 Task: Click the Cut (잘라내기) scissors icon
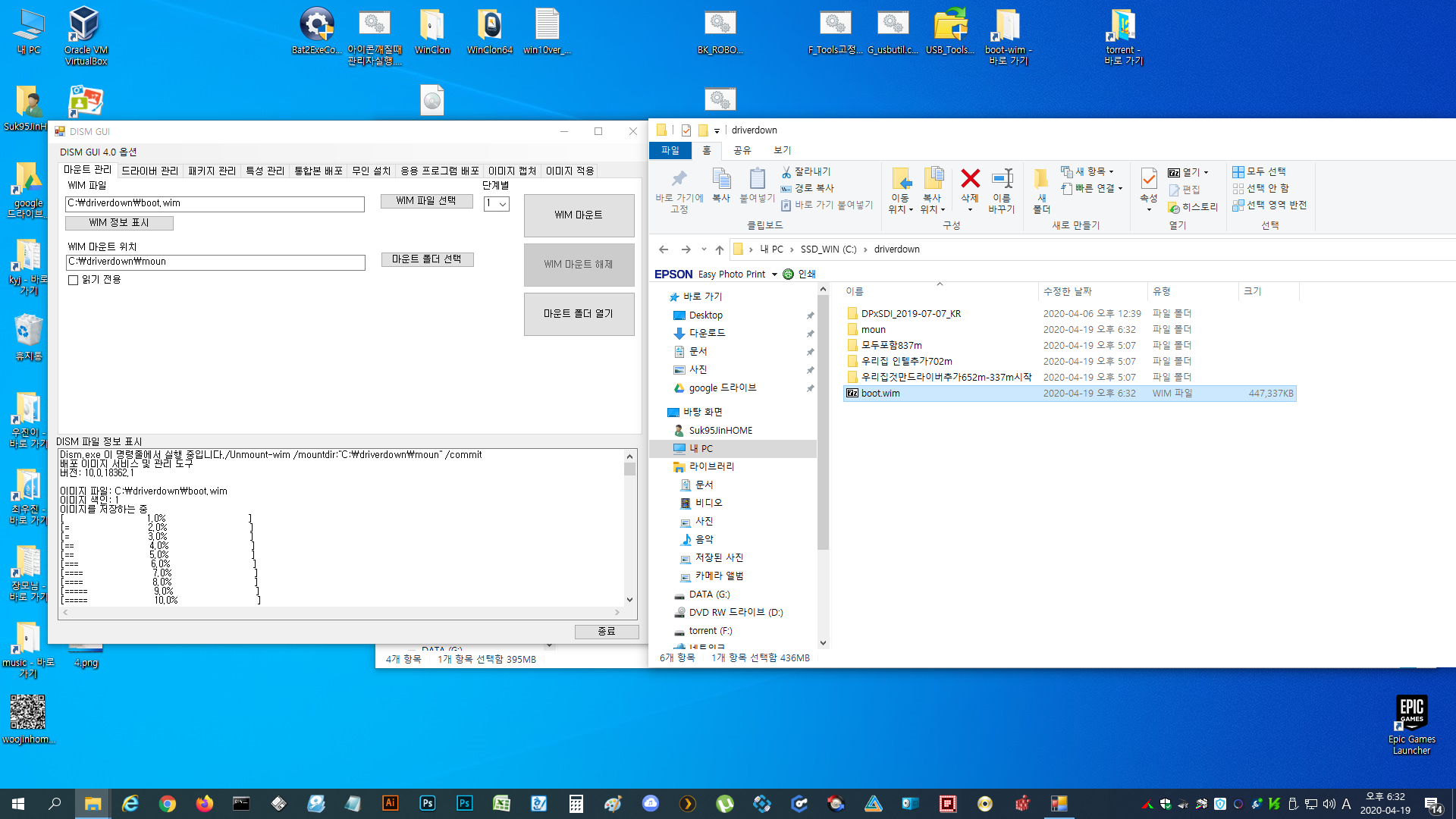point(786,172)
